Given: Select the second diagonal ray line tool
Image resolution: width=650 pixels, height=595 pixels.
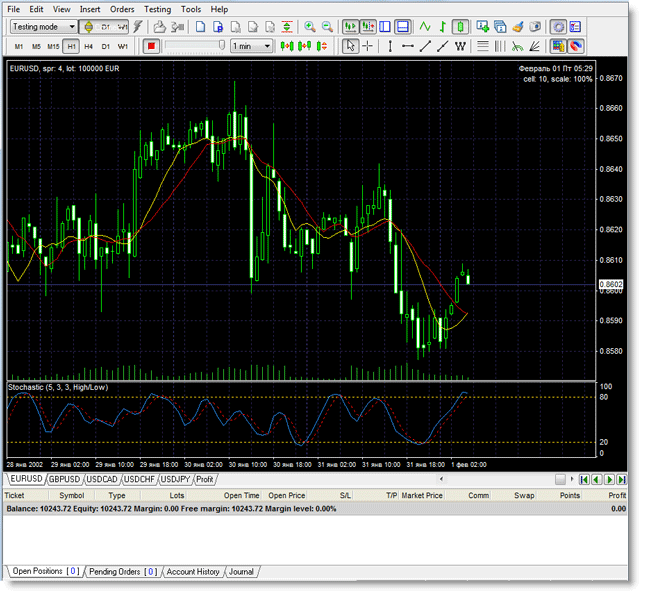Looking at the screenshot, I should point(442,46).
